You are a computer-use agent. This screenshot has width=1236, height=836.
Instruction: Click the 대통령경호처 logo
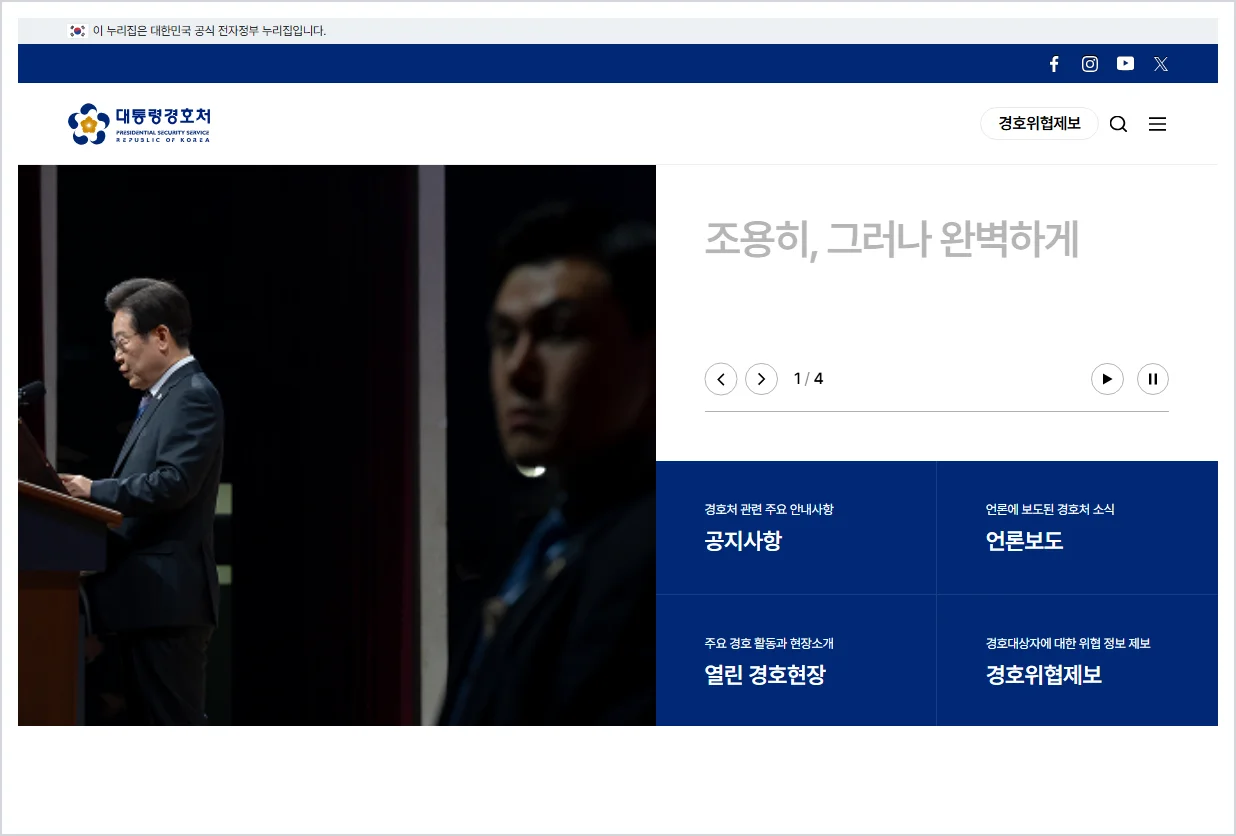click(139, 124)
